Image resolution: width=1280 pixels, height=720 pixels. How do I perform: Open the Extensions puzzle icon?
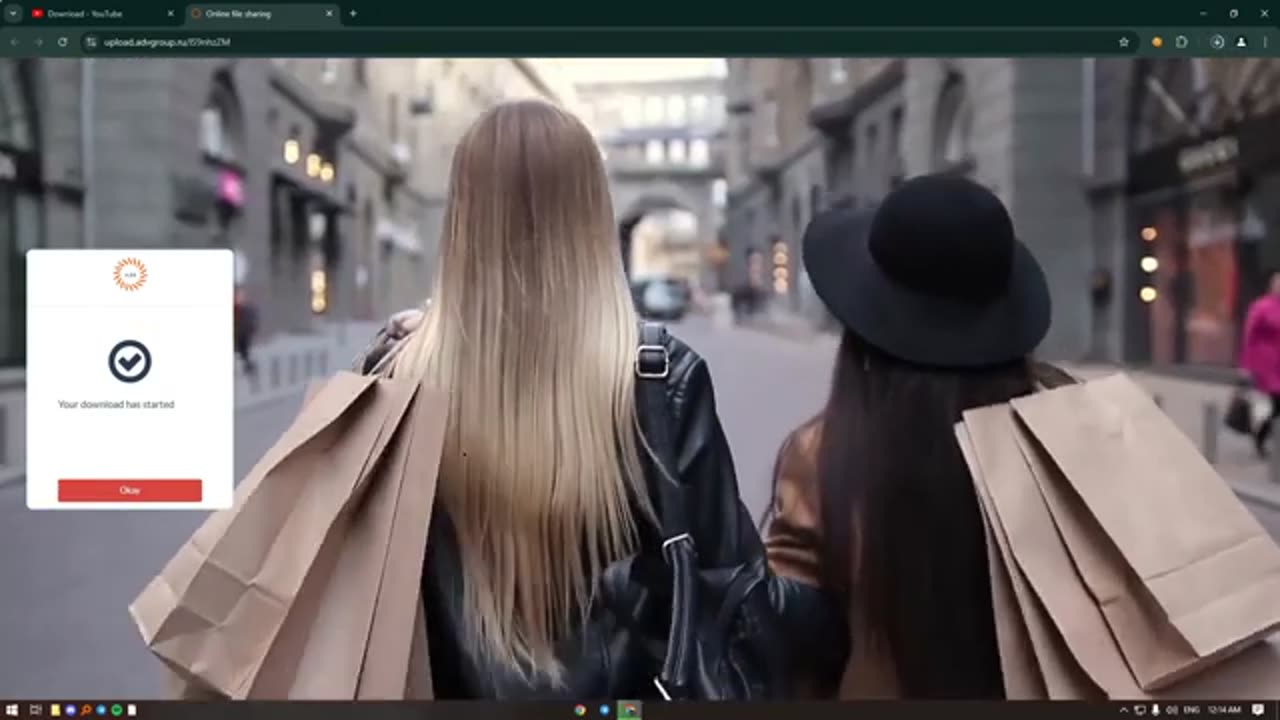1182,42
